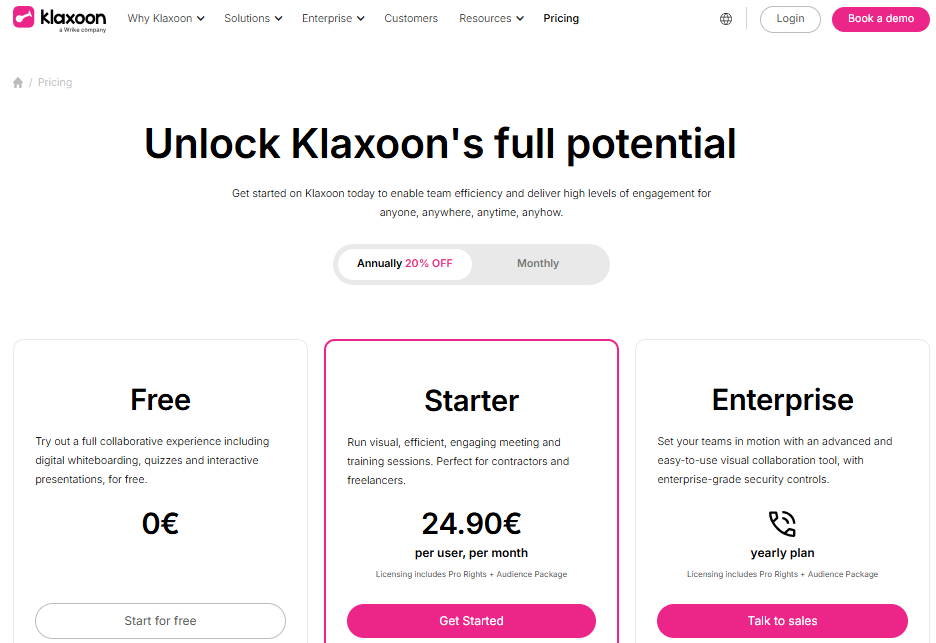Open the Resources dropdown menu
The image size is (936, 643).
[491, 19]
